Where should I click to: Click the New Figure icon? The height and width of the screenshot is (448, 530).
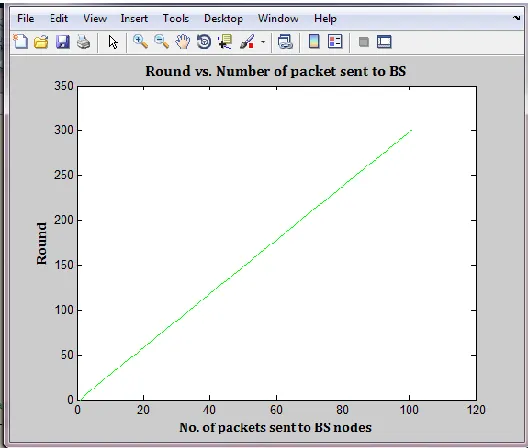pos(21,42)
